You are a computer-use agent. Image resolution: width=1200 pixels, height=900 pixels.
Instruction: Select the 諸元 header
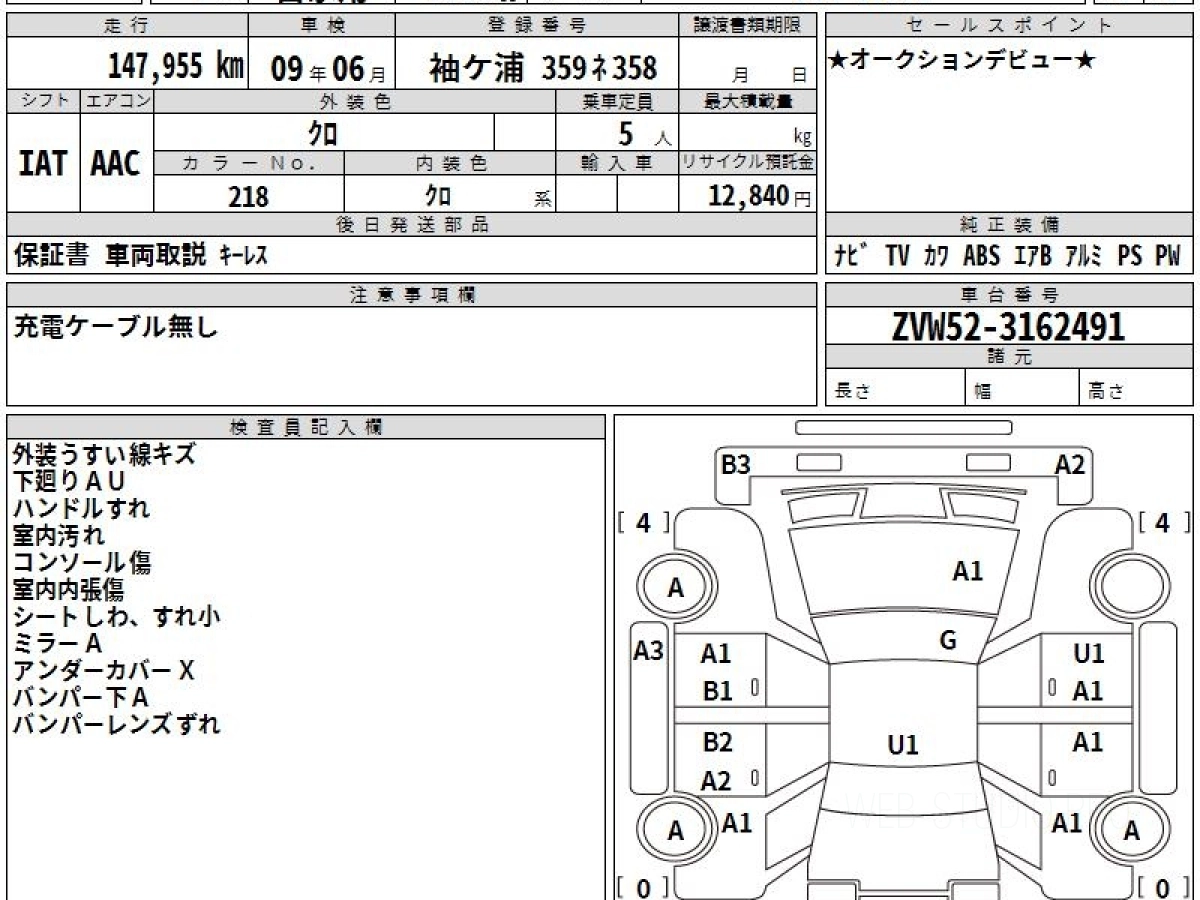(1009, 358)
